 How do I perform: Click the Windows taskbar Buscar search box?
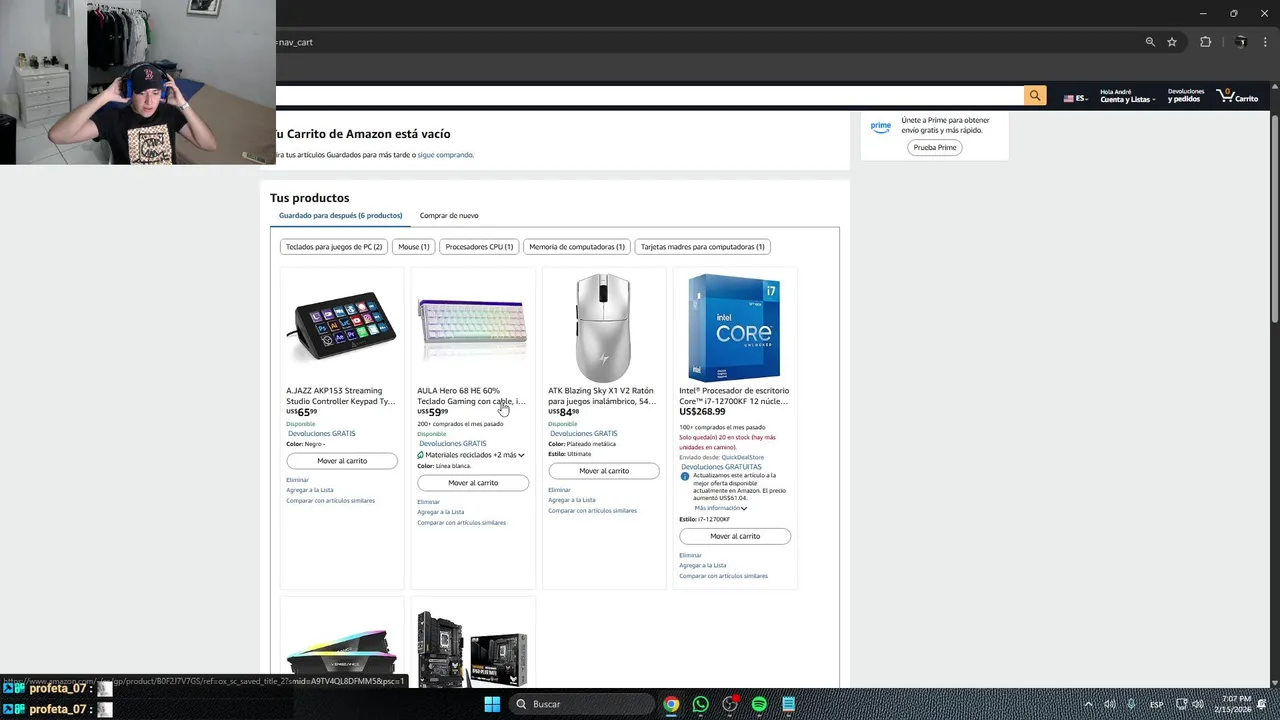click(580, 704)
